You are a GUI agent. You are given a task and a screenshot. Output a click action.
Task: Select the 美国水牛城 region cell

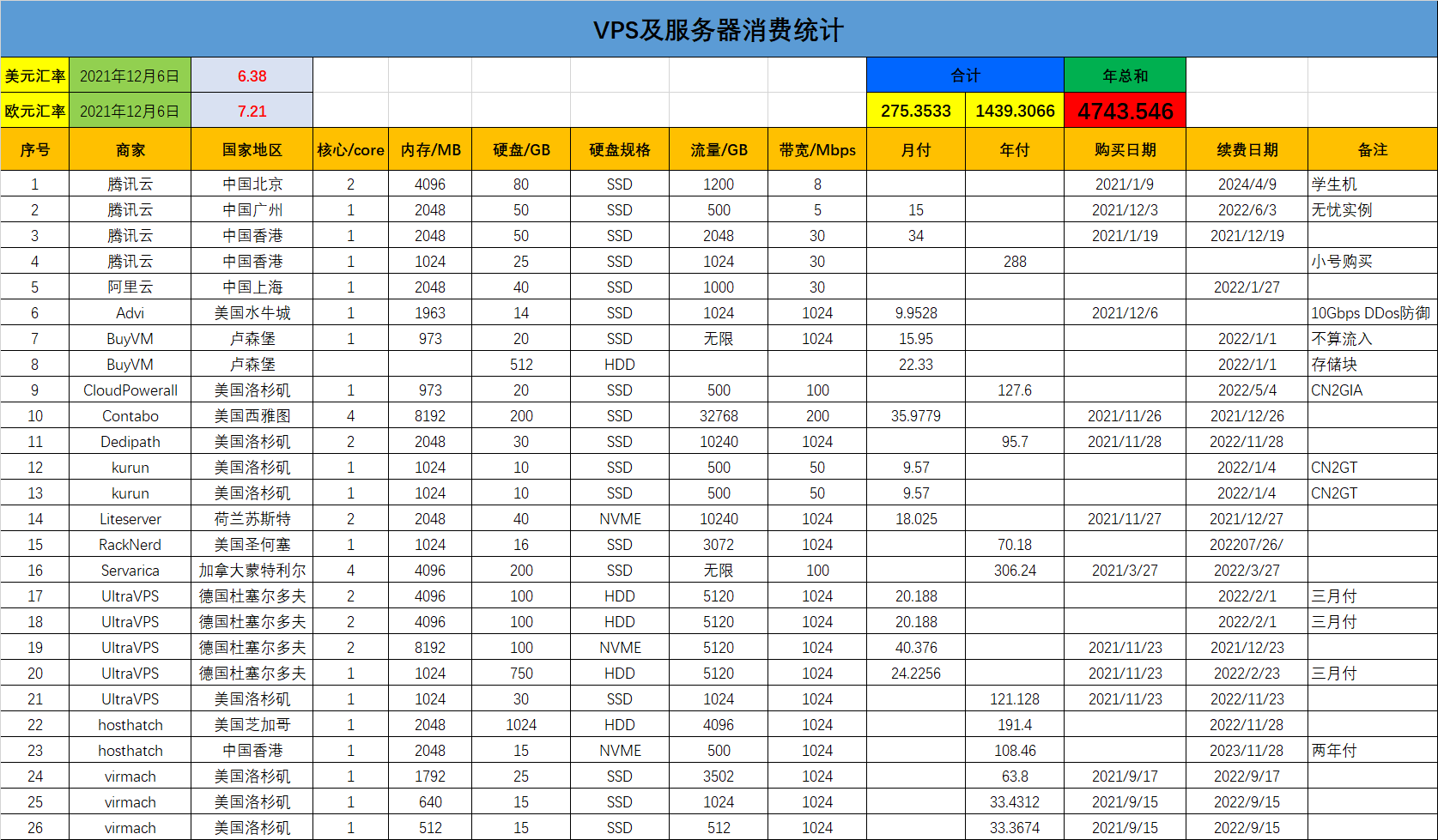(252, 312)
